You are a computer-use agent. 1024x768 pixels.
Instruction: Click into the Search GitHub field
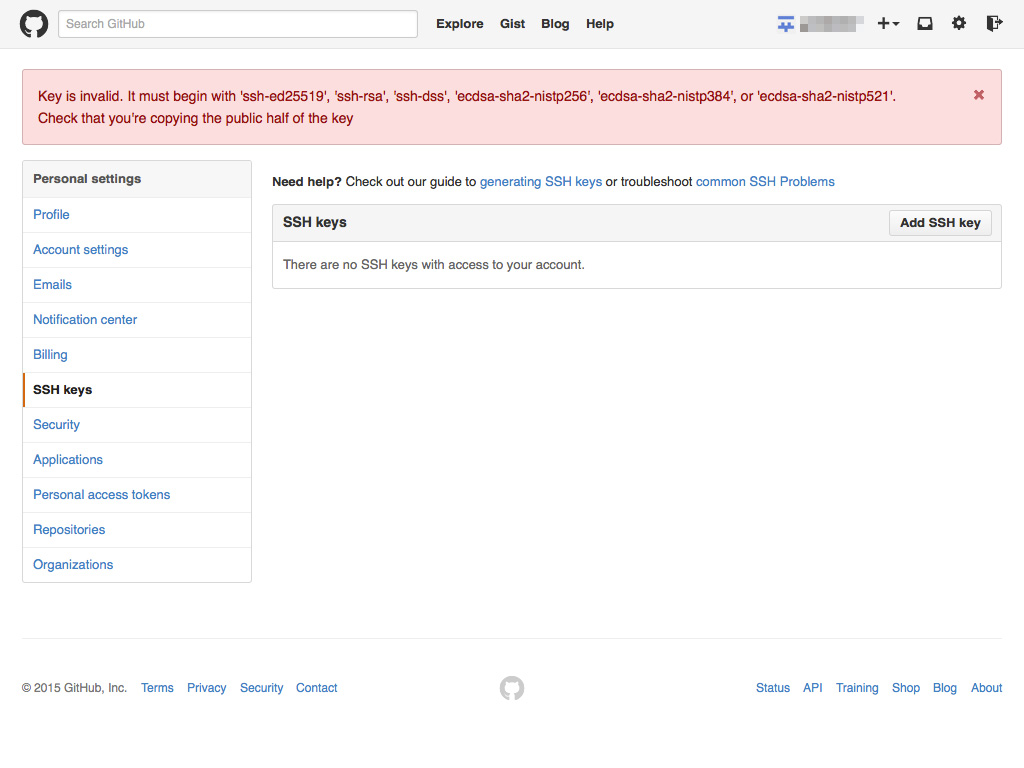tap(238, 24)
